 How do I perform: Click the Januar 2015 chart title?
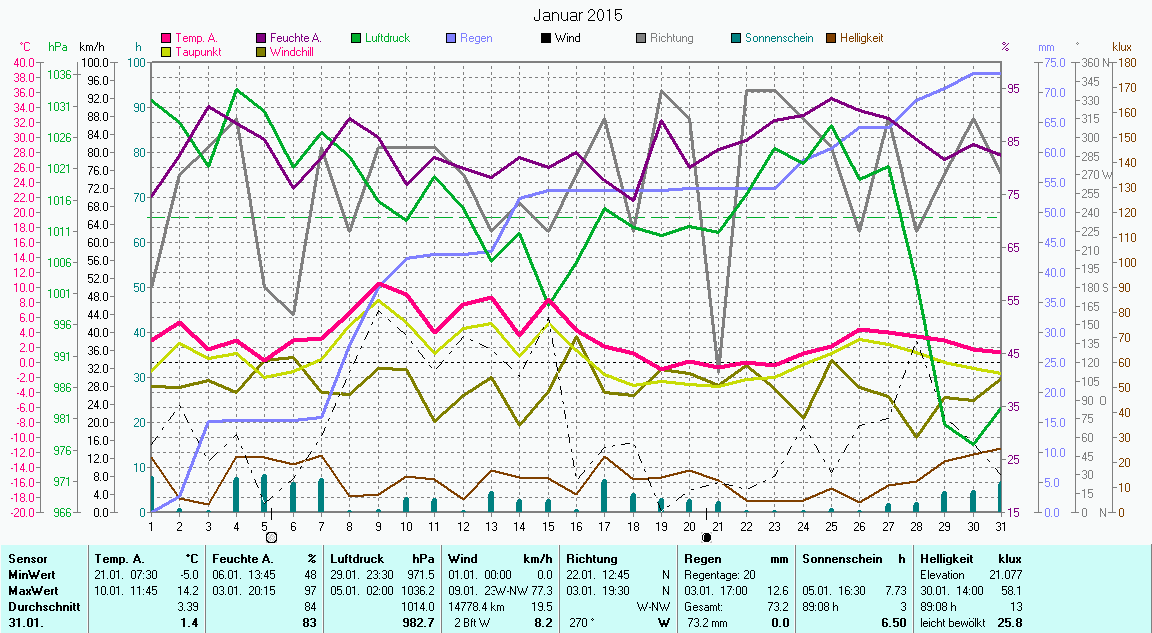tap(577, 15)
